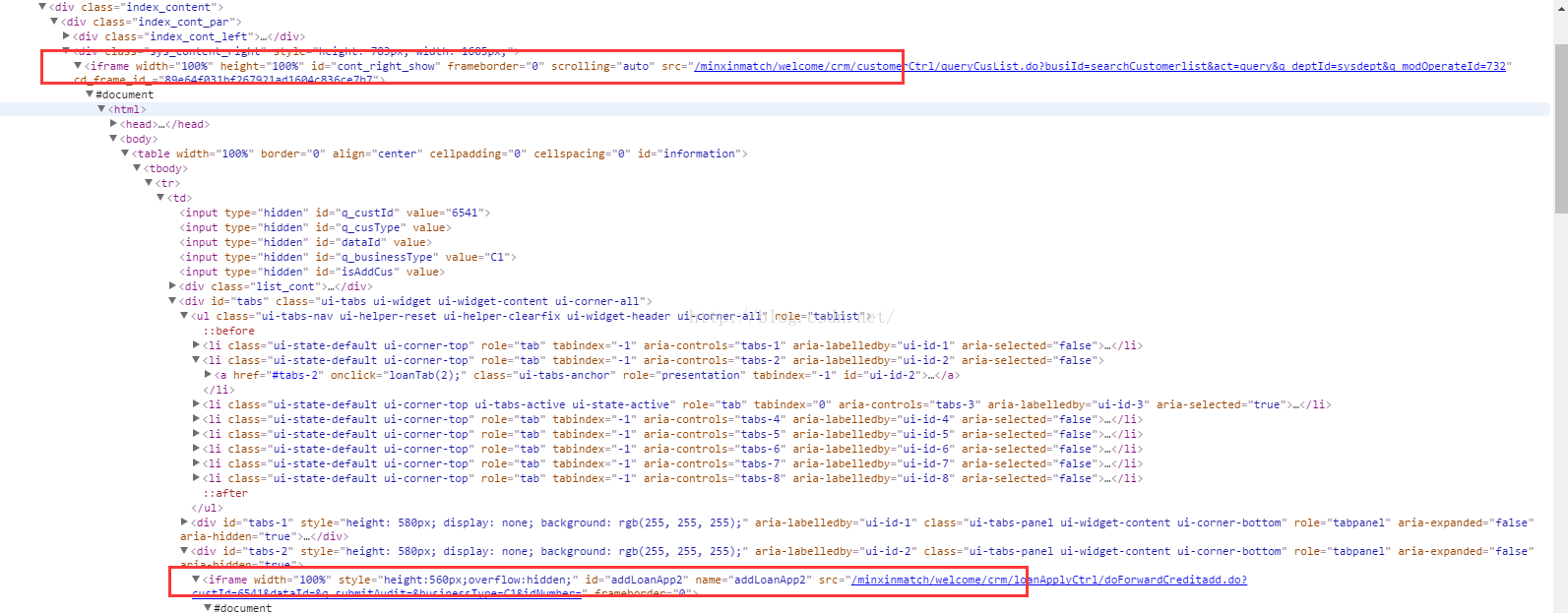Click the aria-selected="true" attribute text
The width and height of the screenshot is (1568, 613).
1223,404
